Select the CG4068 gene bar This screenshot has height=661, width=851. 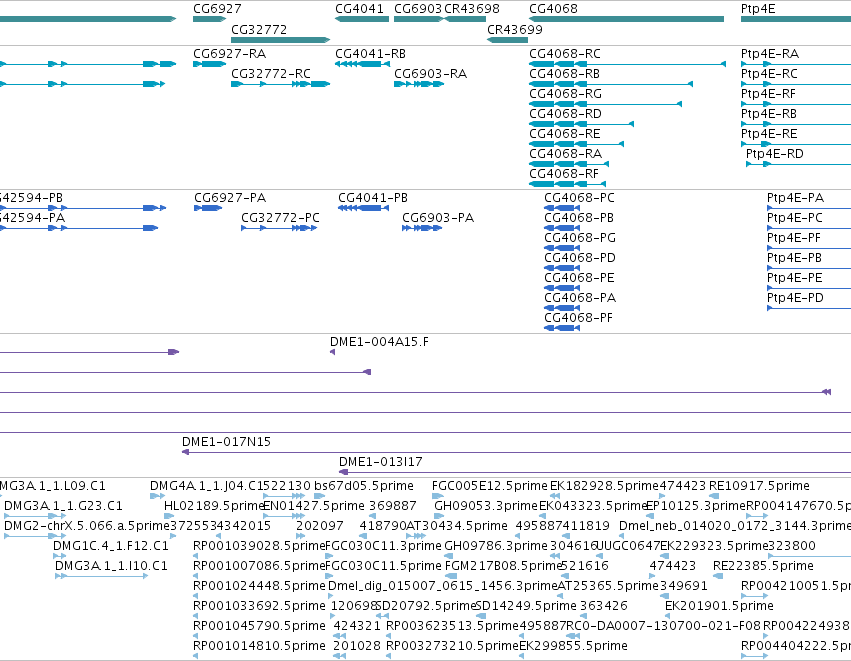pos(626,19)
